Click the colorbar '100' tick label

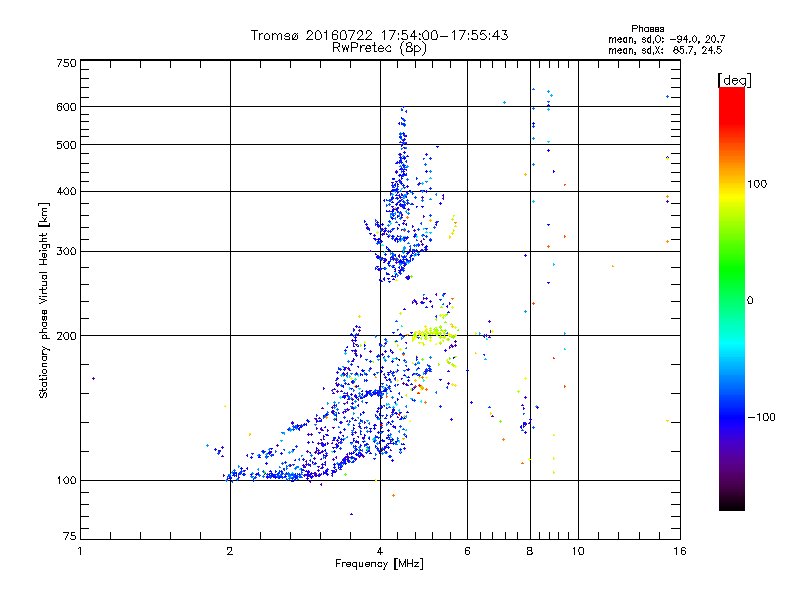(757, 184)
